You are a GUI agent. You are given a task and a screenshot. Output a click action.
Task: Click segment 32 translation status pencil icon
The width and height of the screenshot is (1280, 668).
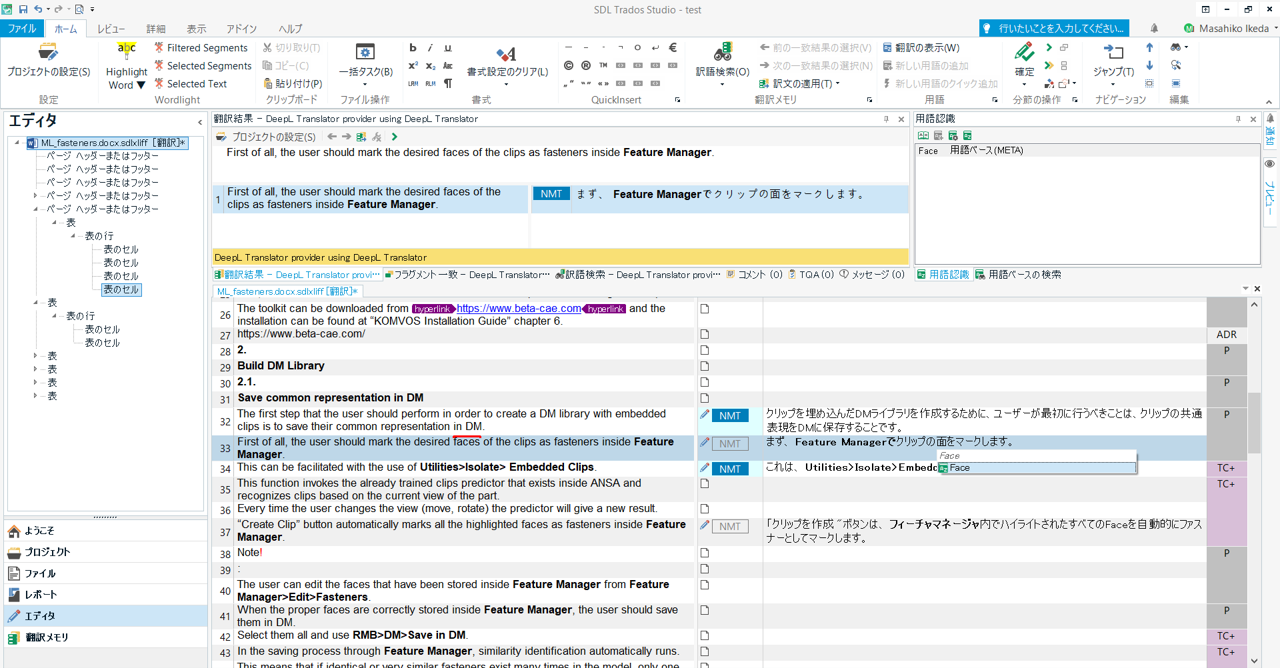(x=705, y=415)
